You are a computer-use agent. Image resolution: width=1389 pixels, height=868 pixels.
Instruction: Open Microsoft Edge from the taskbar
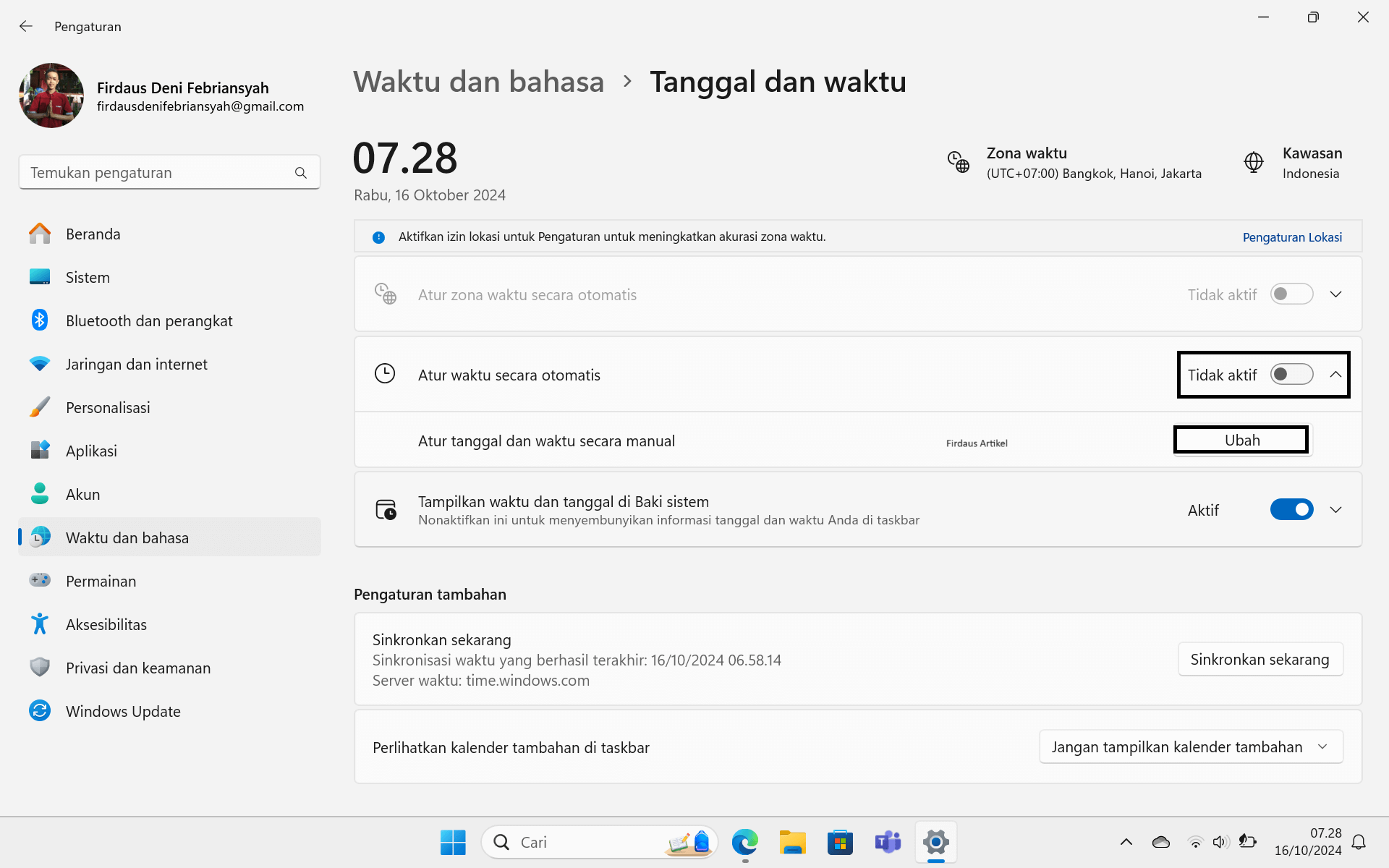point(744,842)
